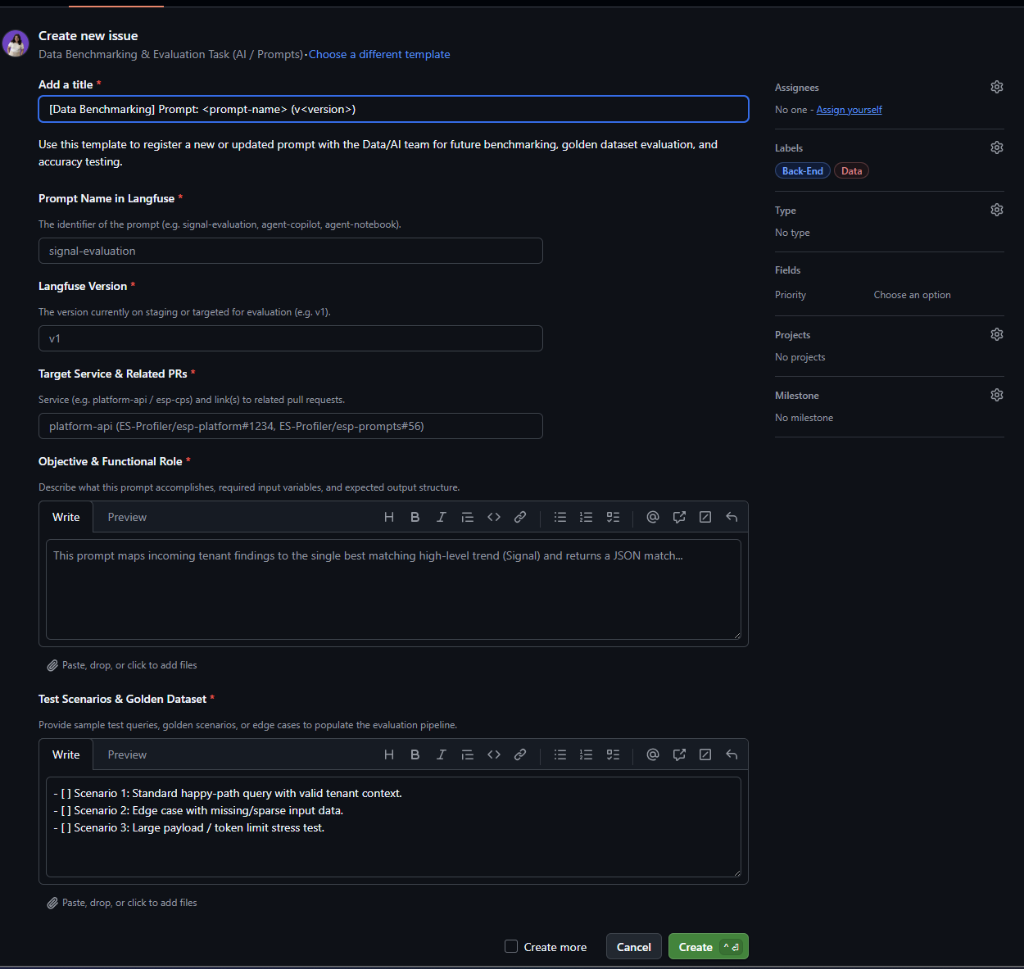
Task: Insert unordered list in Objective editor
Action: pyautogui.click(x=560, y=517)
